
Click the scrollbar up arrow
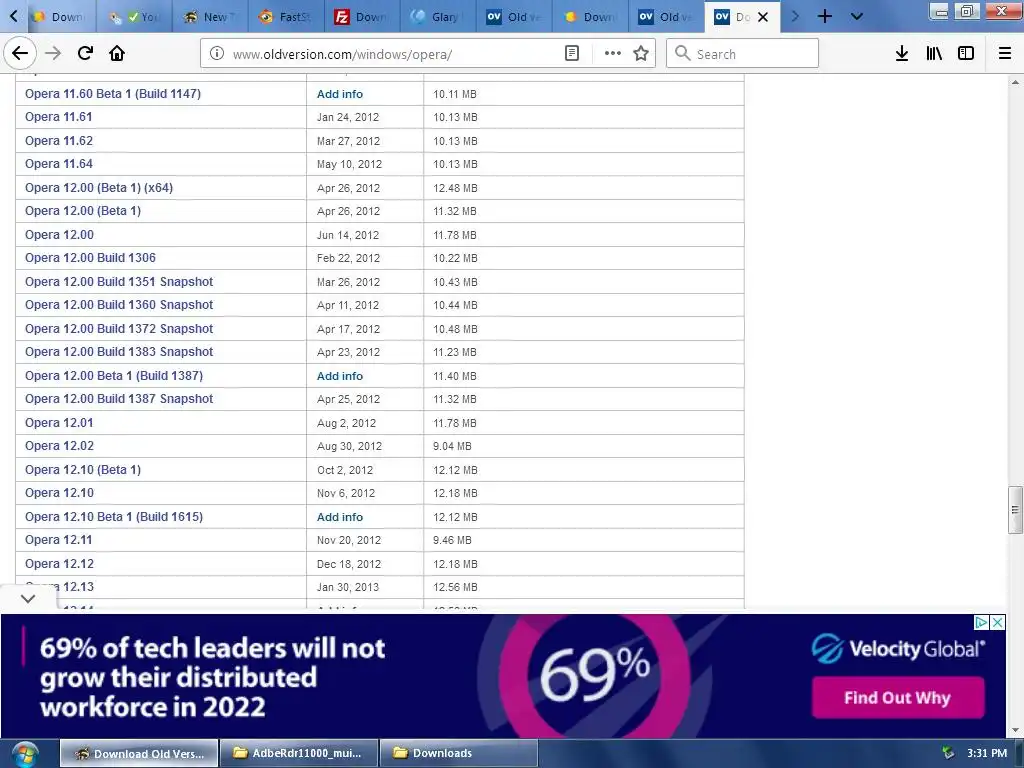click(x=1015, y=82)
